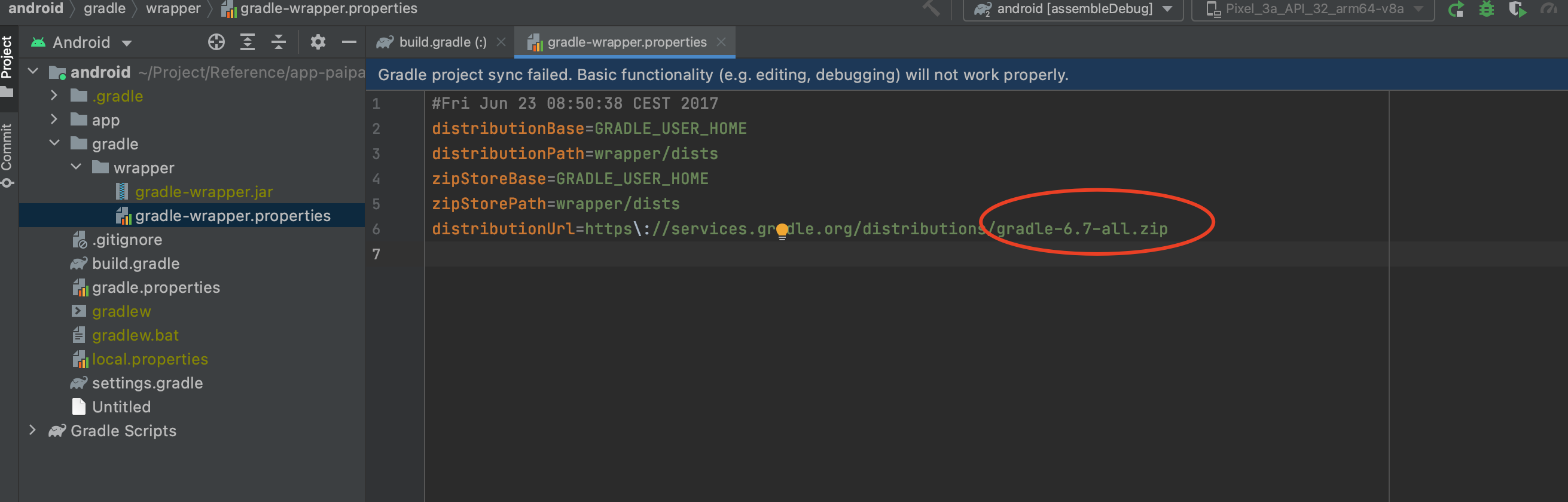Click the Select Opened File target icon
This screenshot has width=1568, height=502.
[216, 42]
